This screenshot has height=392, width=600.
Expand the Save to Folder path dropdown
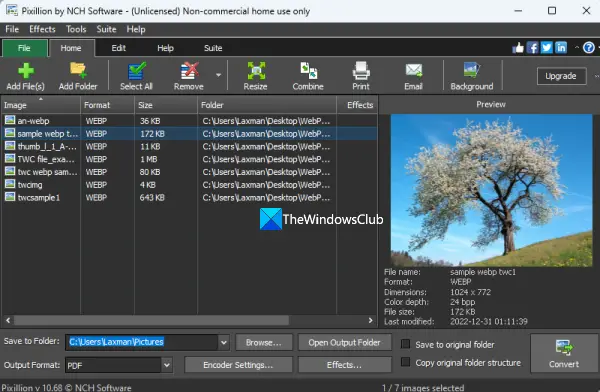(224, 342)
